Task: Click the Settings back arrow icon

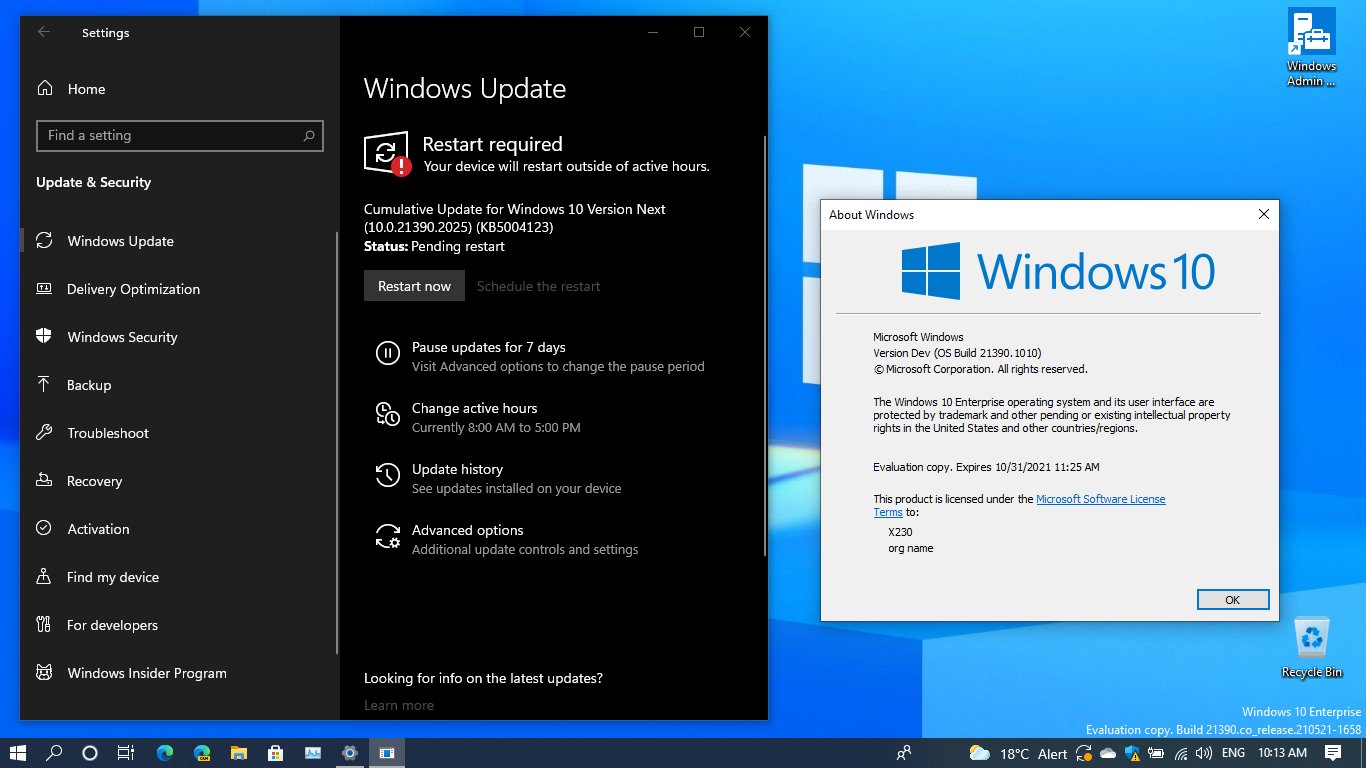Action: point(44,32)
